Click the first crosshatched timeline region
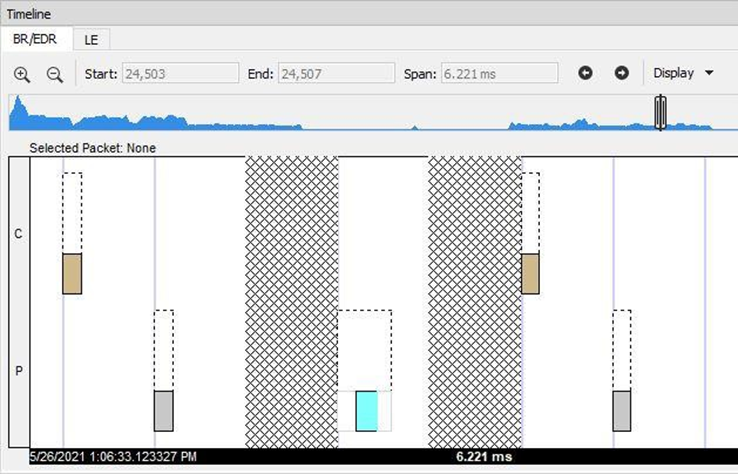The height and width of the screenshot is (474, 738). (292, 302)
